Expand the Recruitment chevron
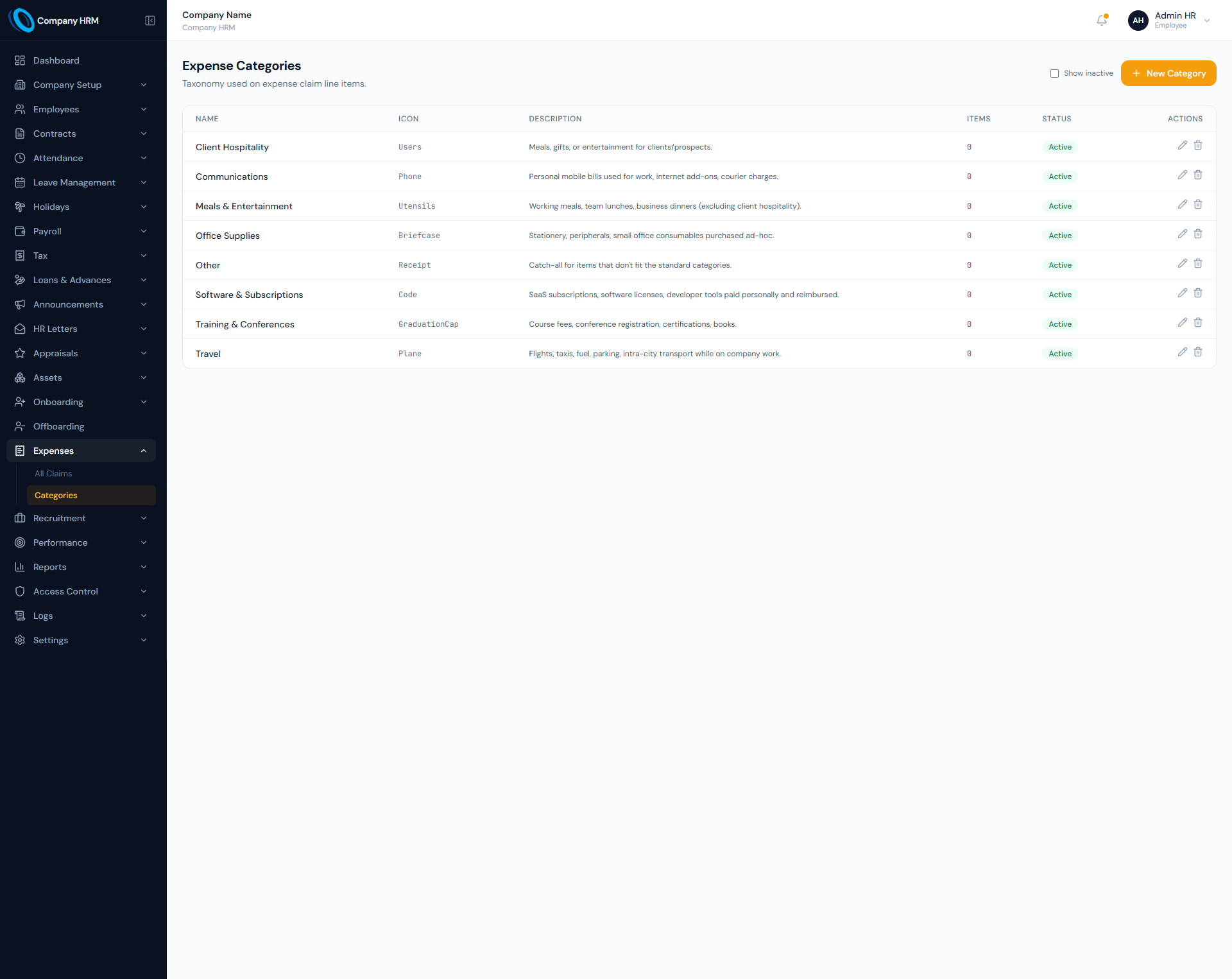Image resolution: width=1232 pixels, height=979 pixels. pos(144,518)
